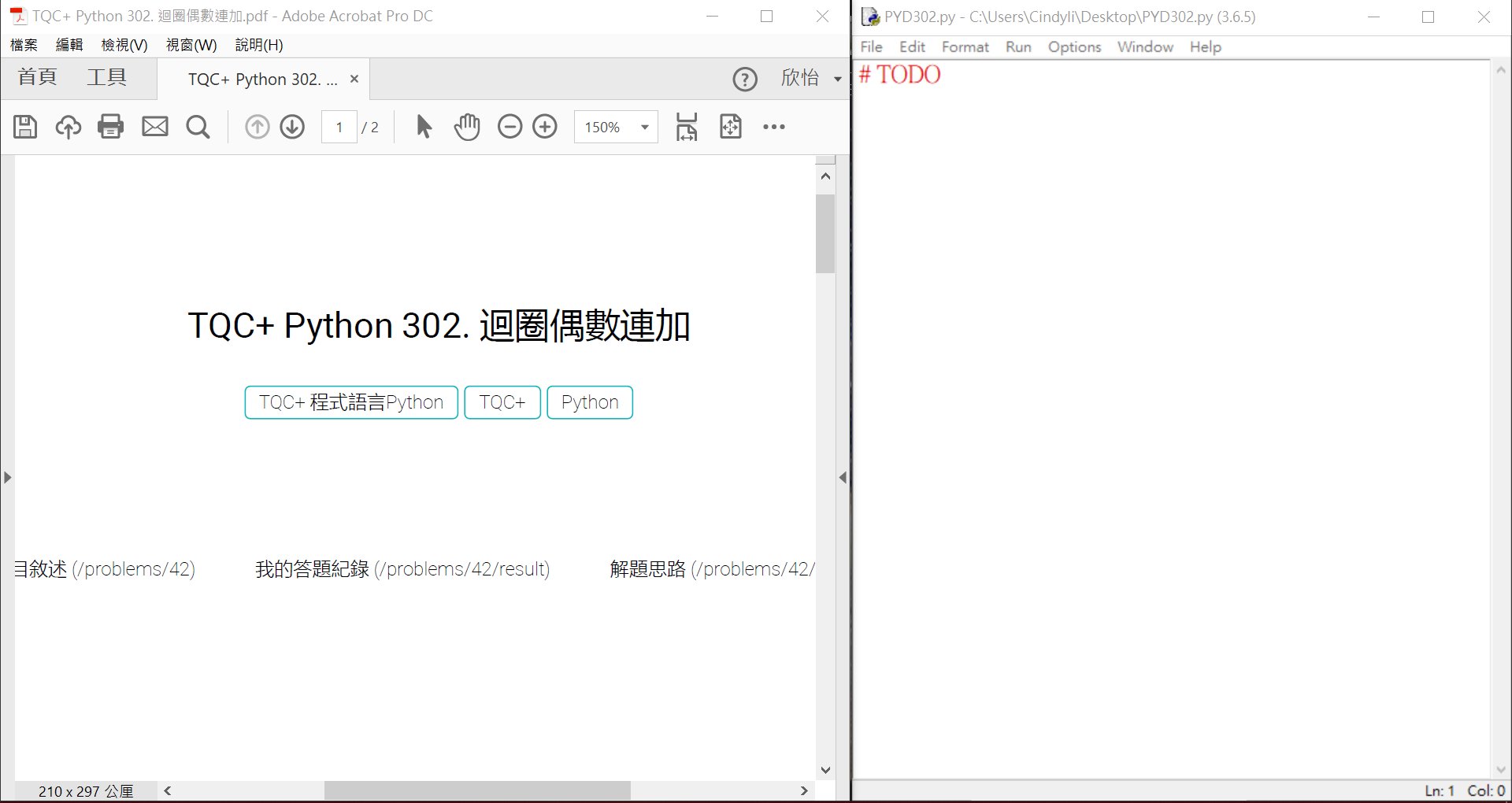This screenshot has height=803, width=1512.
Task: Select the TQC+ Python 302 document tab
Action: coord(262,79)
